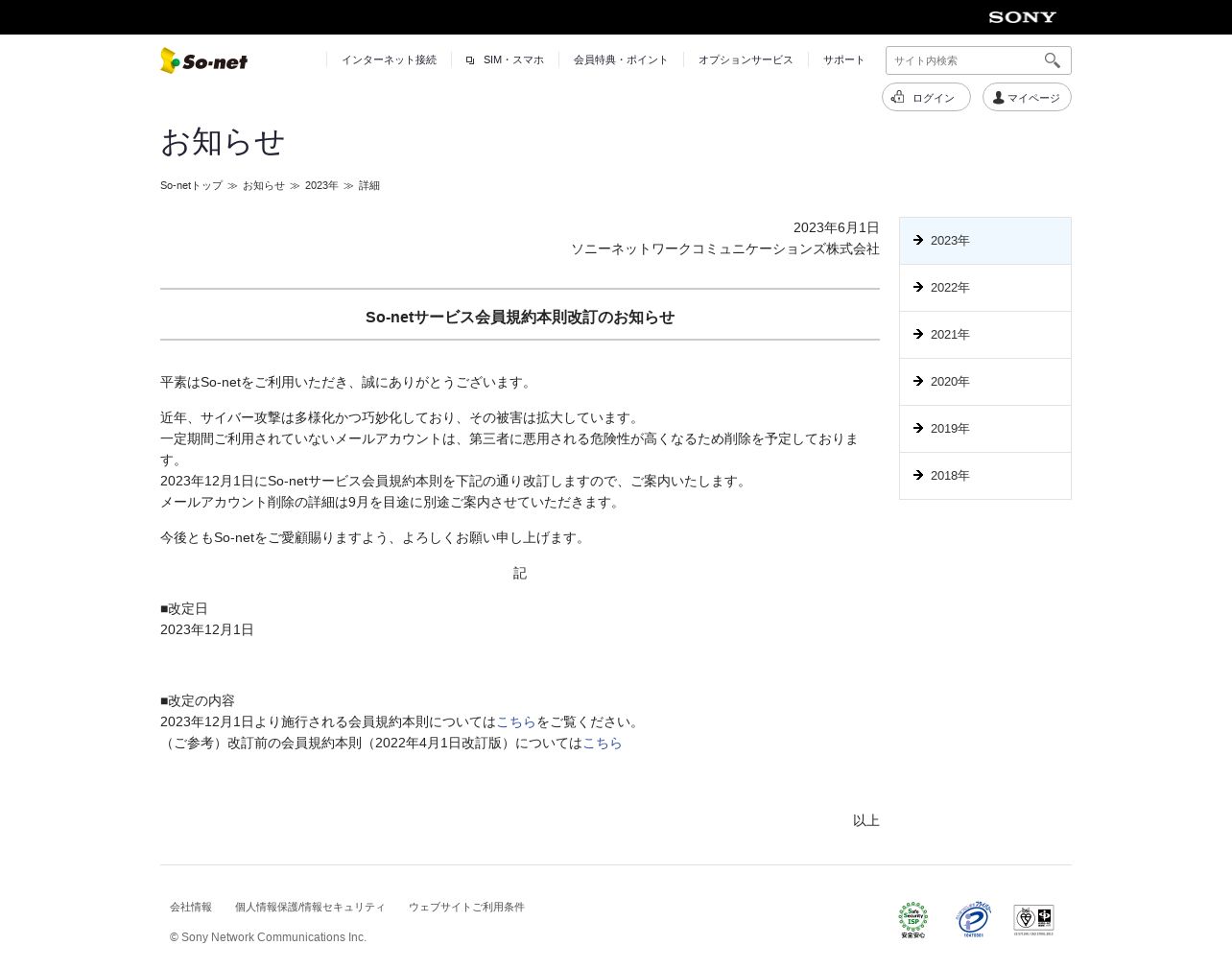The height and width of the screenshot is (969, 1232).
Task: Go to 2023年 breadcrumb link
Action: click(321, 185)
